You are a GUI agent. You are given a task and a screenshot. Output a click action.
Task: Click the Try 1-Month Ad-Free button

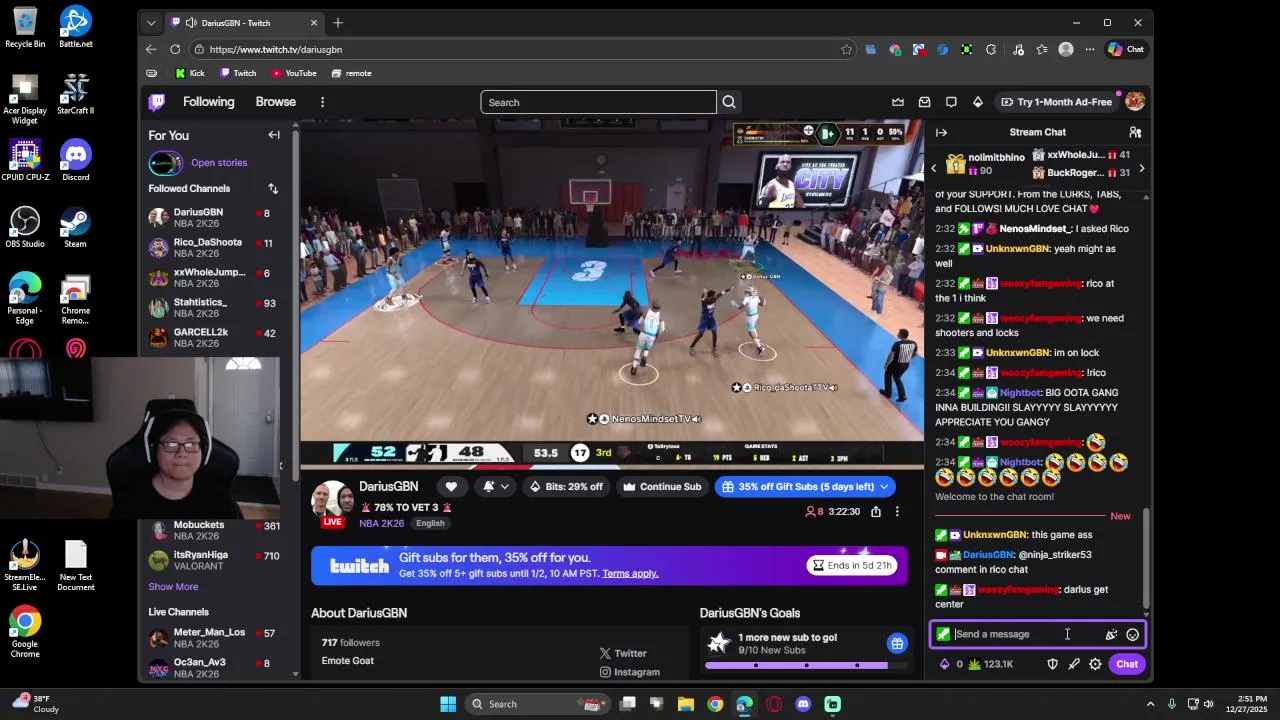(1056, 102)
